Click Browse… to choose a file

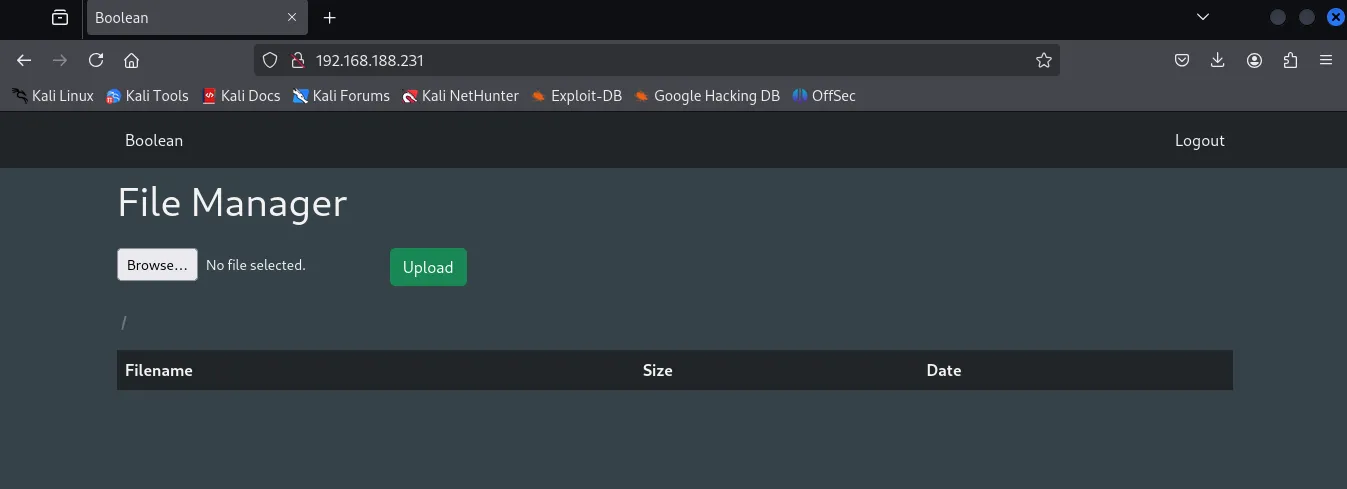tap(157, 265)
